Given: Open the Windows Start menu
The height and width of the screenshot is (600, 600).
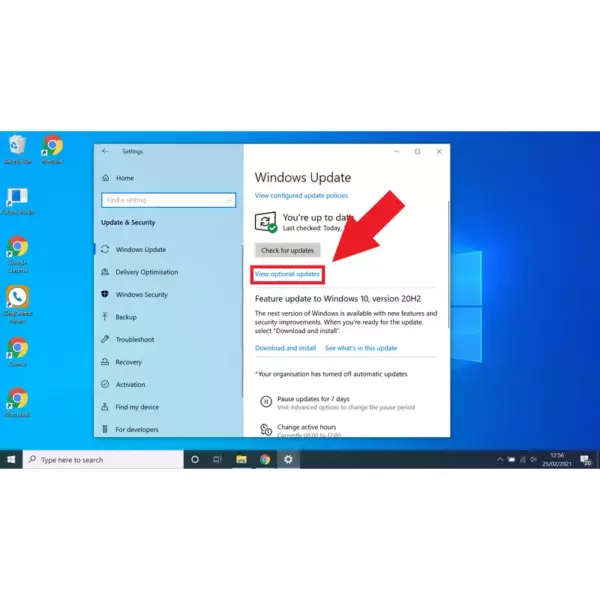Looking at the screenshot, I should pos(11,460).
